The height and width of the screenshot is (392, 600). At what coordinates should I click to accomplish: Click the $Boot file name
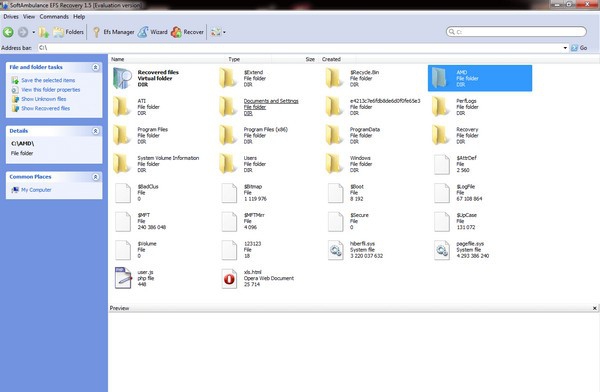357,187
